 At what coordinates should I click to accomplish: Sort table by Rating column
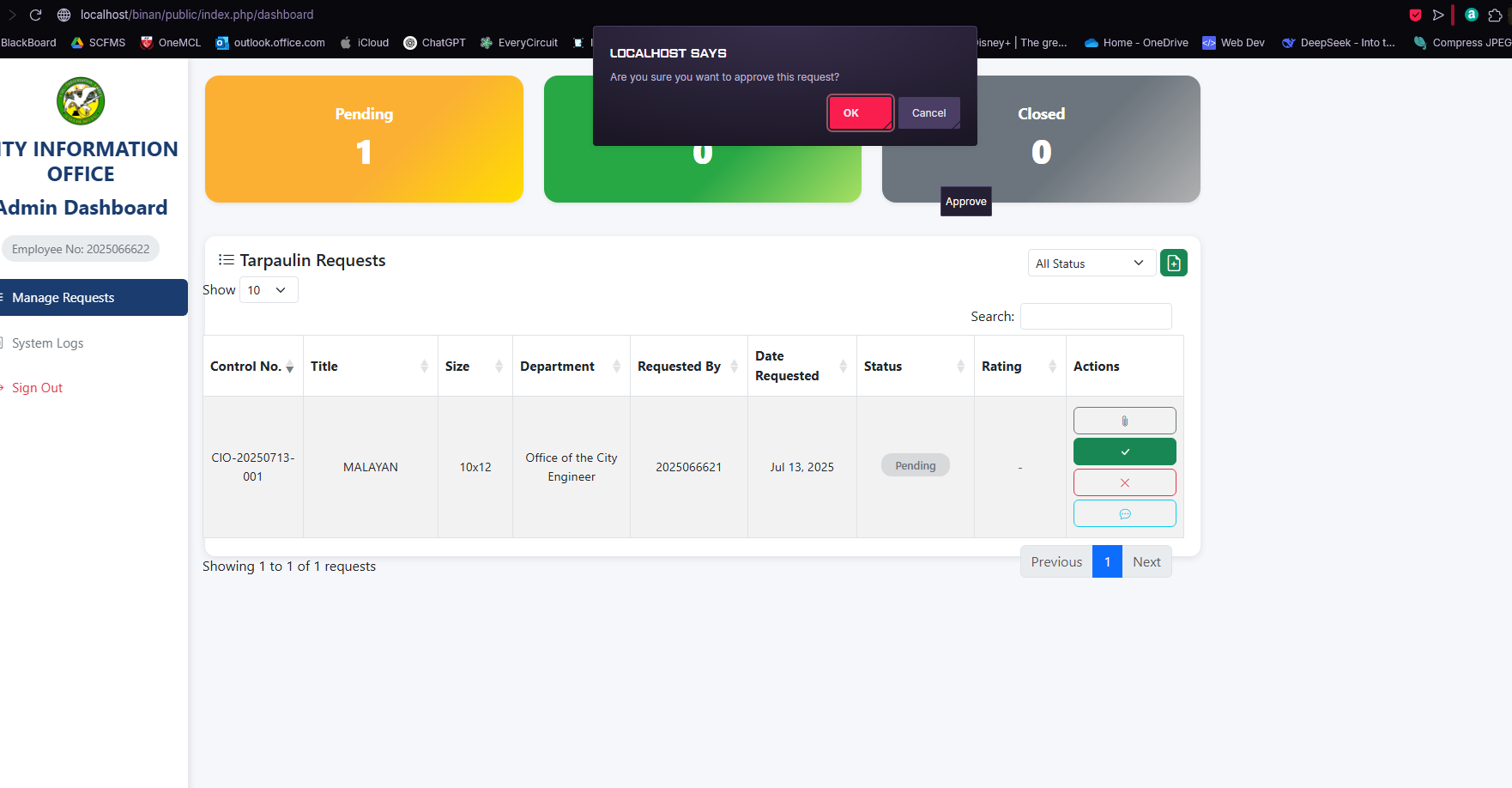point(1020,366)
